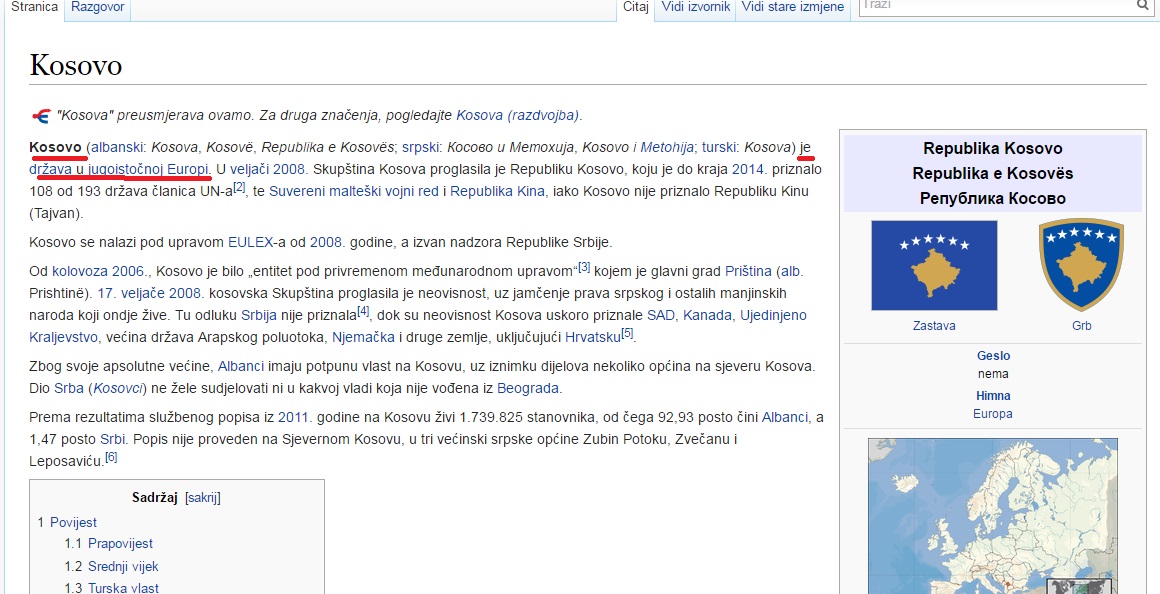Click the Kosovo page heading
Screen dimensions: 1160x594
(75, 66)
